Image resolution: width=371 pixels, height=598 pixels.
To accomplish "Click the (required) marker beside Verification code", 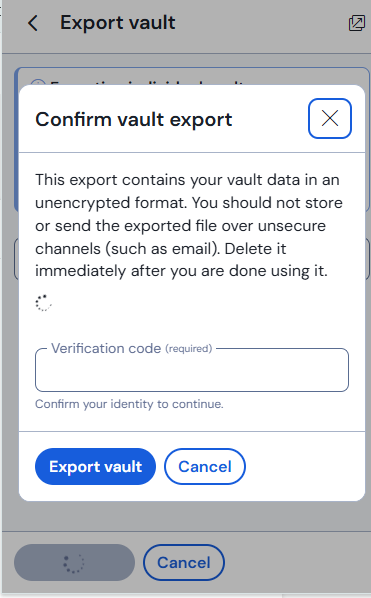I will [188, 349].
